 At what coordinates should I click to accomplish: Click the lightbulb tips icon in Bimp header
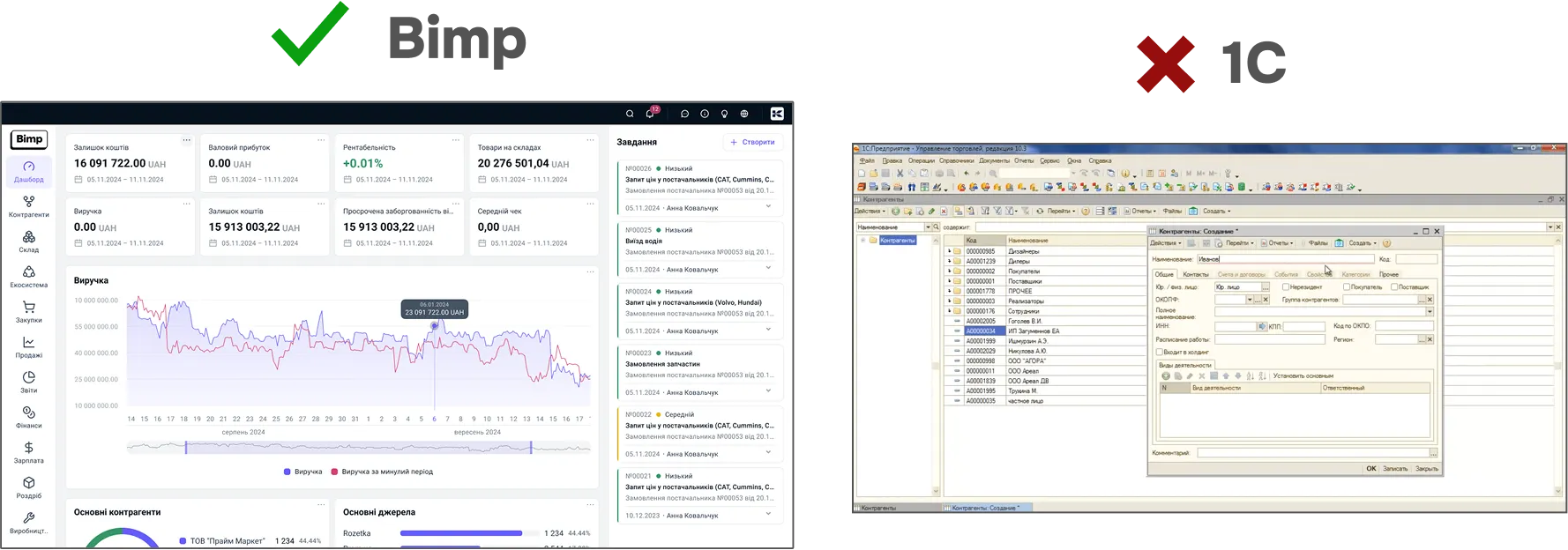725,114
